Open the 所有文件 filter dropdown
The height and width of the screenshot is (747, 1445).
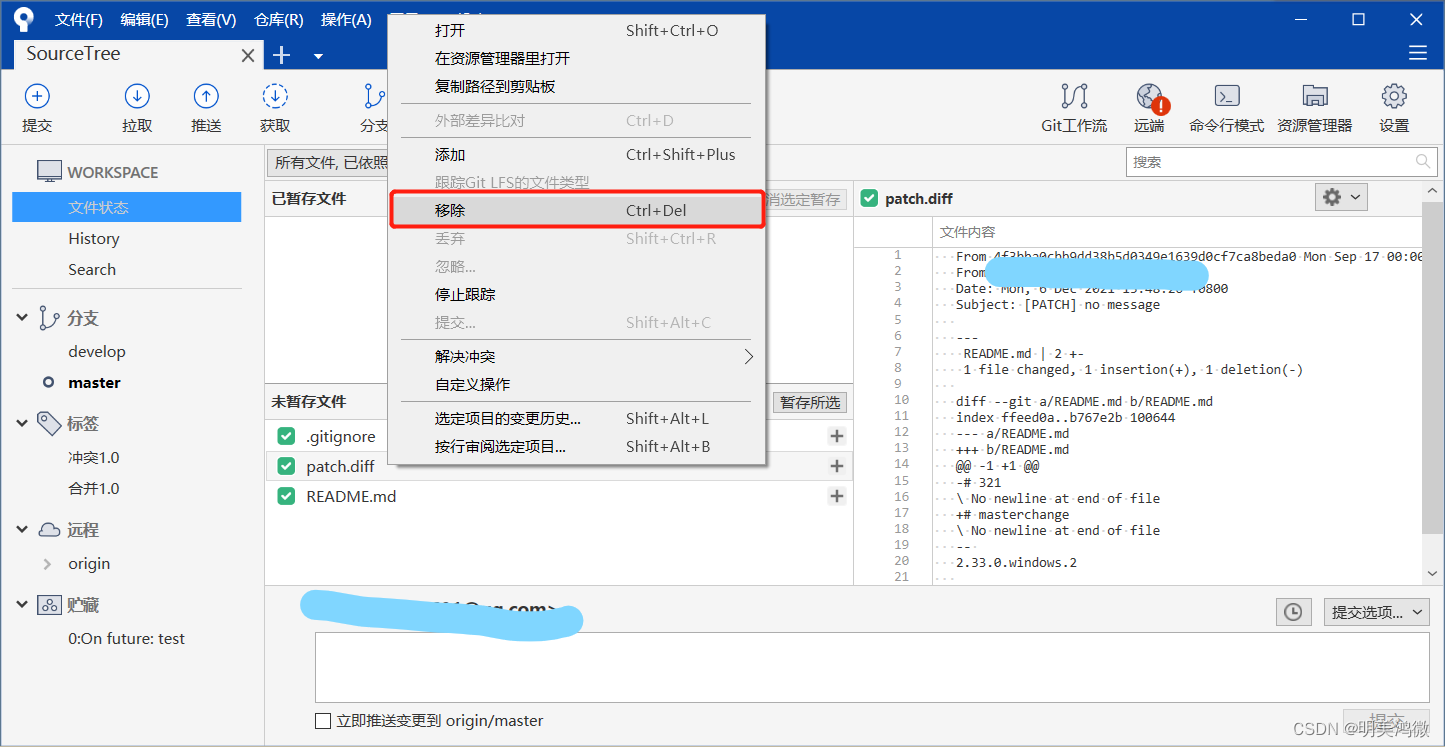328,163
